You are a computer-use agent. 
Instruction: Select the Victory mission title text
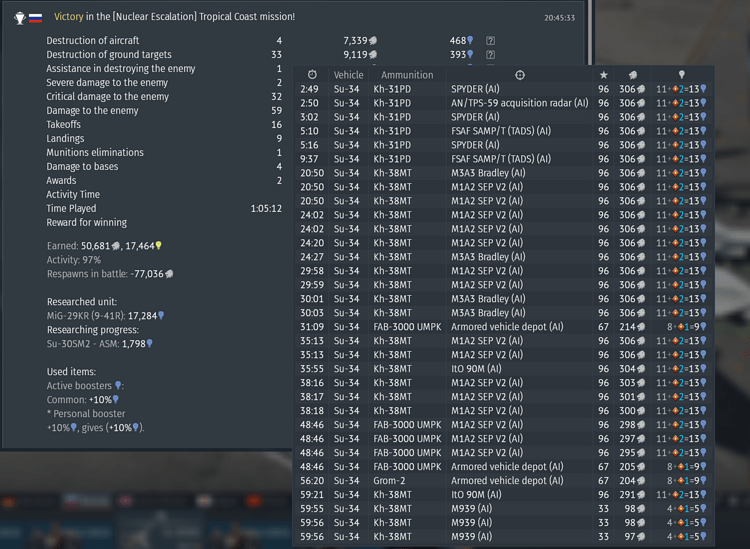pos(175,16)
